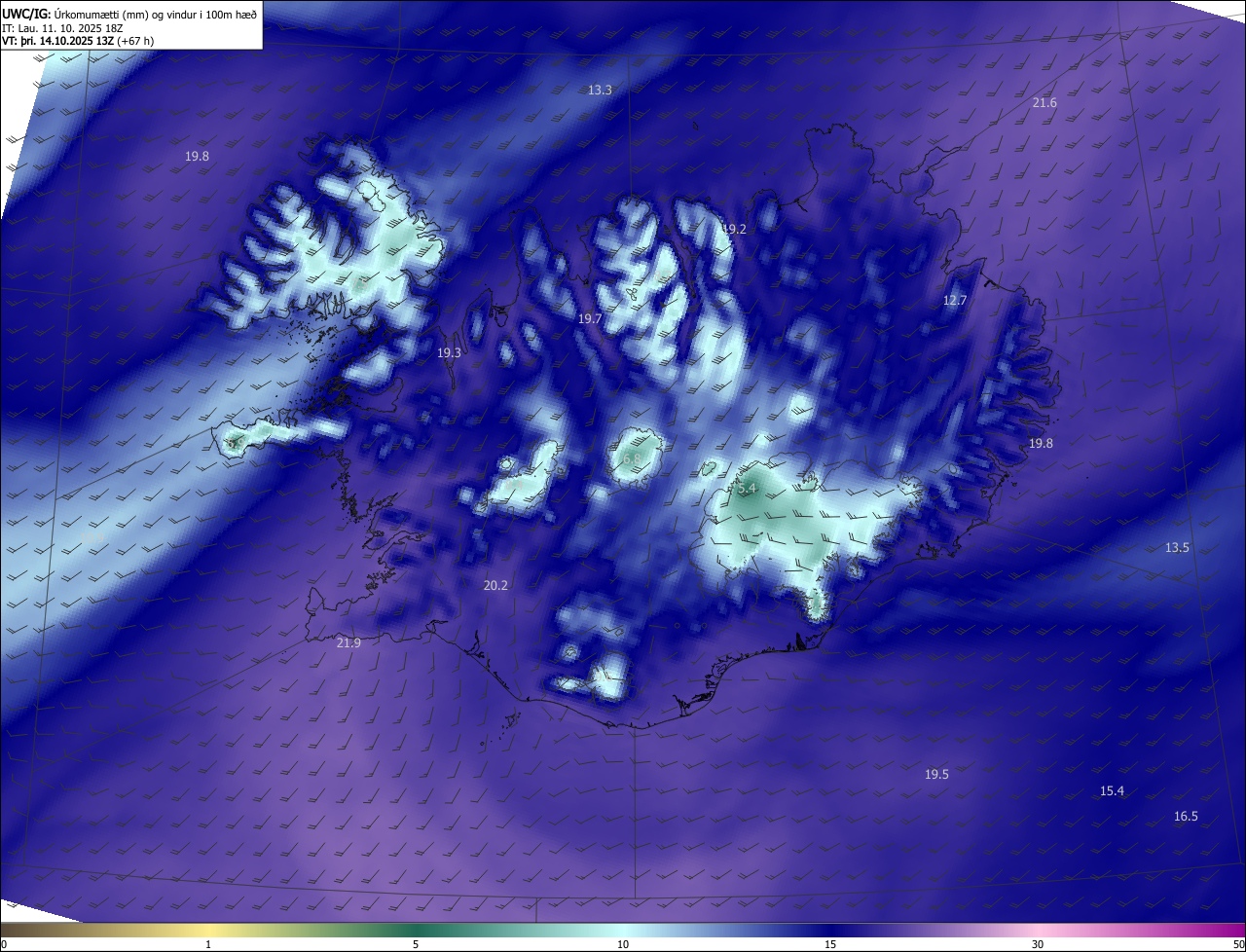Screen dimensions: 1246x952
Task: Click the 13.5 value on the map
Action: pos(1177,547)
